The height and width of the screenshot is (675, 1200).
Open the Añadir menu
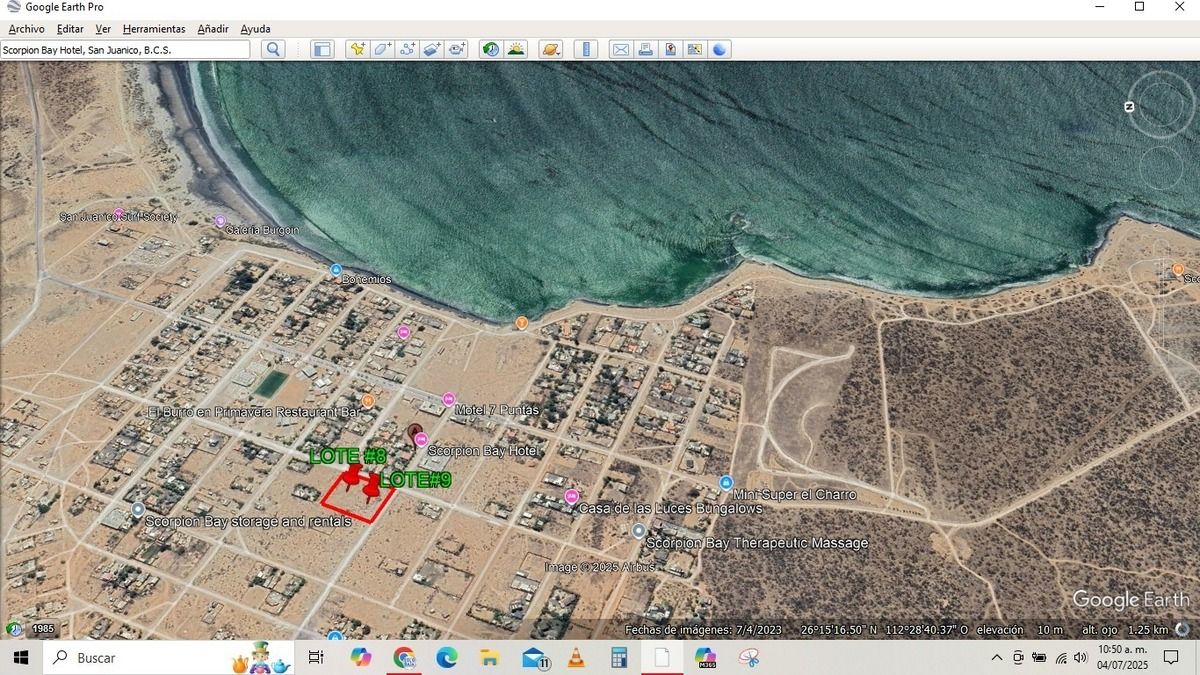click(x=213, y=29)
